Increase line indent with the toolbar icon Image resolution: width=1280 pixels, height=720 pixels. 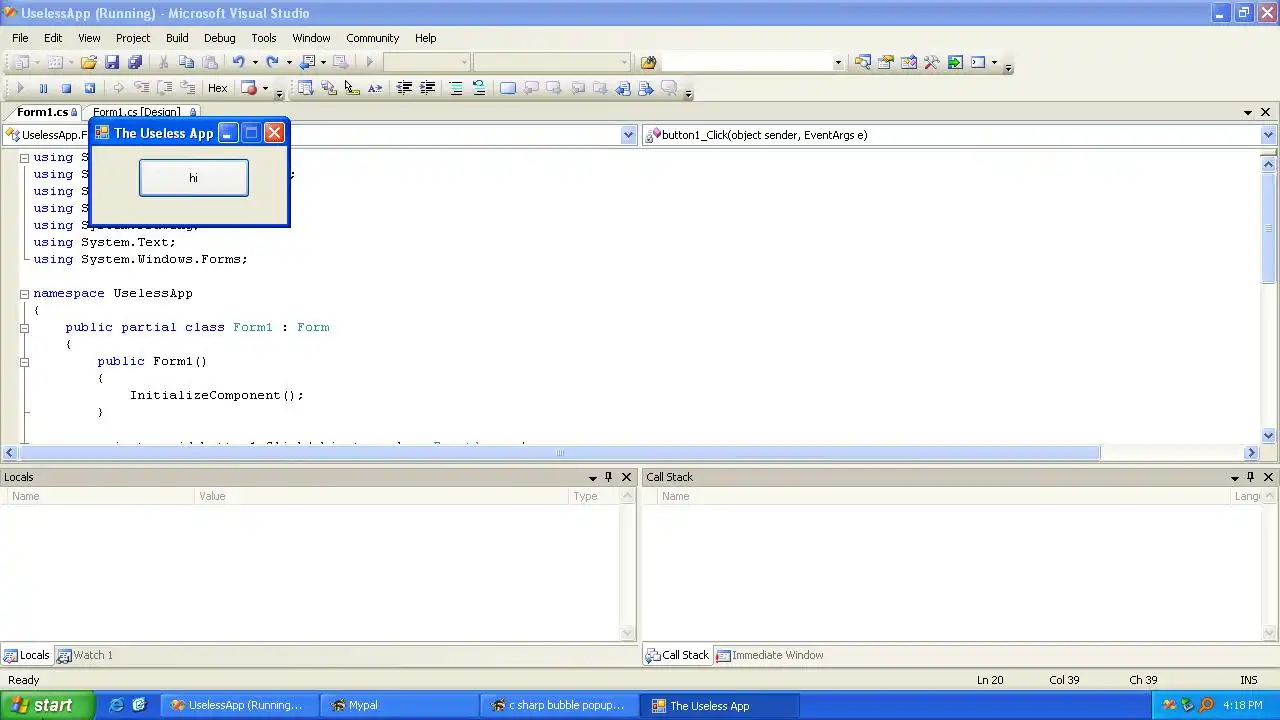(427, 88)
